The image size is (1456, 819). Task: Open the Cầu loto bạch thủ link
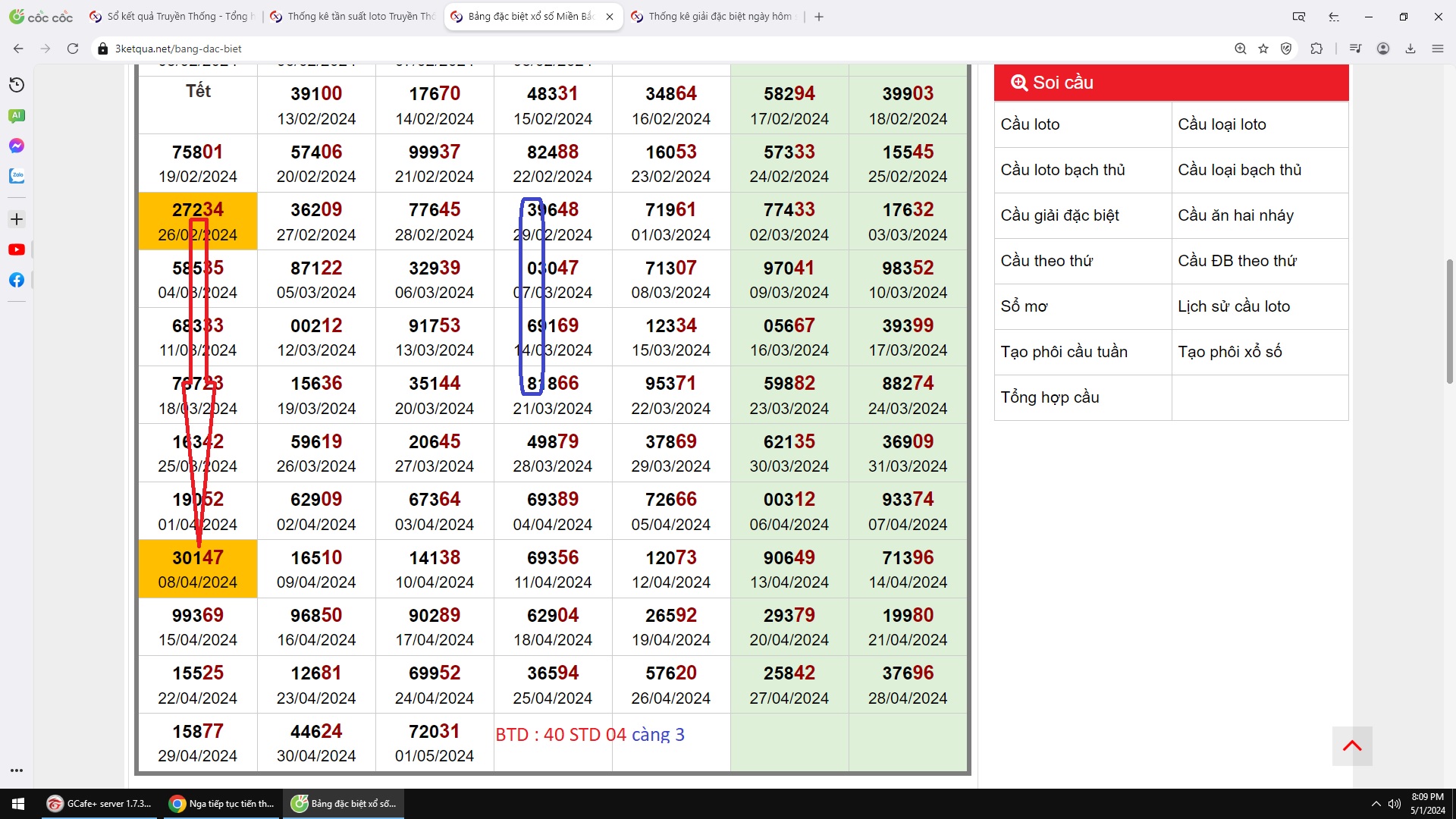pos(1062,170)
